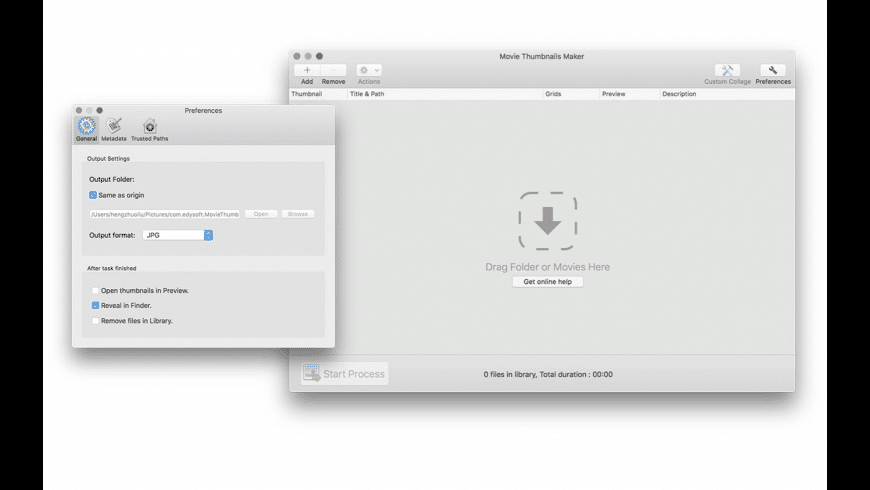Click the Browse button for output folder

pos(298,214)
